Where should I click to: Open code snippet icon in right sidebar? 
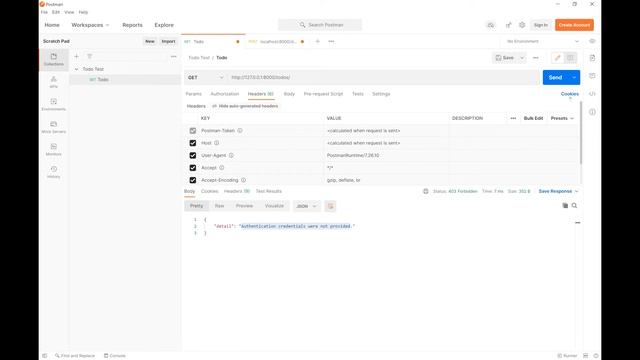[x=592, y=94]
